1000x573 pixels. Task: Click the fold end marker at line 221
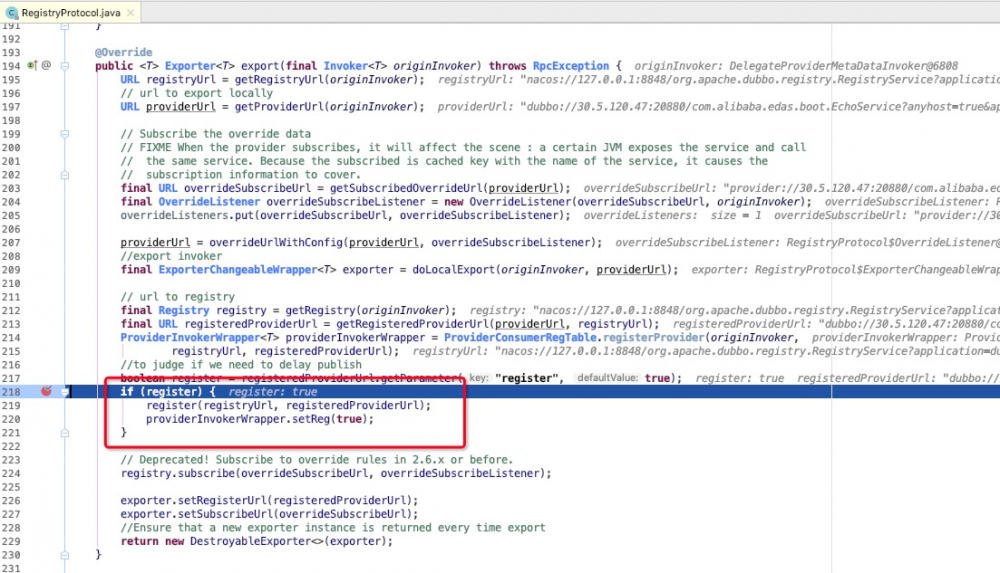pos(64,433)
